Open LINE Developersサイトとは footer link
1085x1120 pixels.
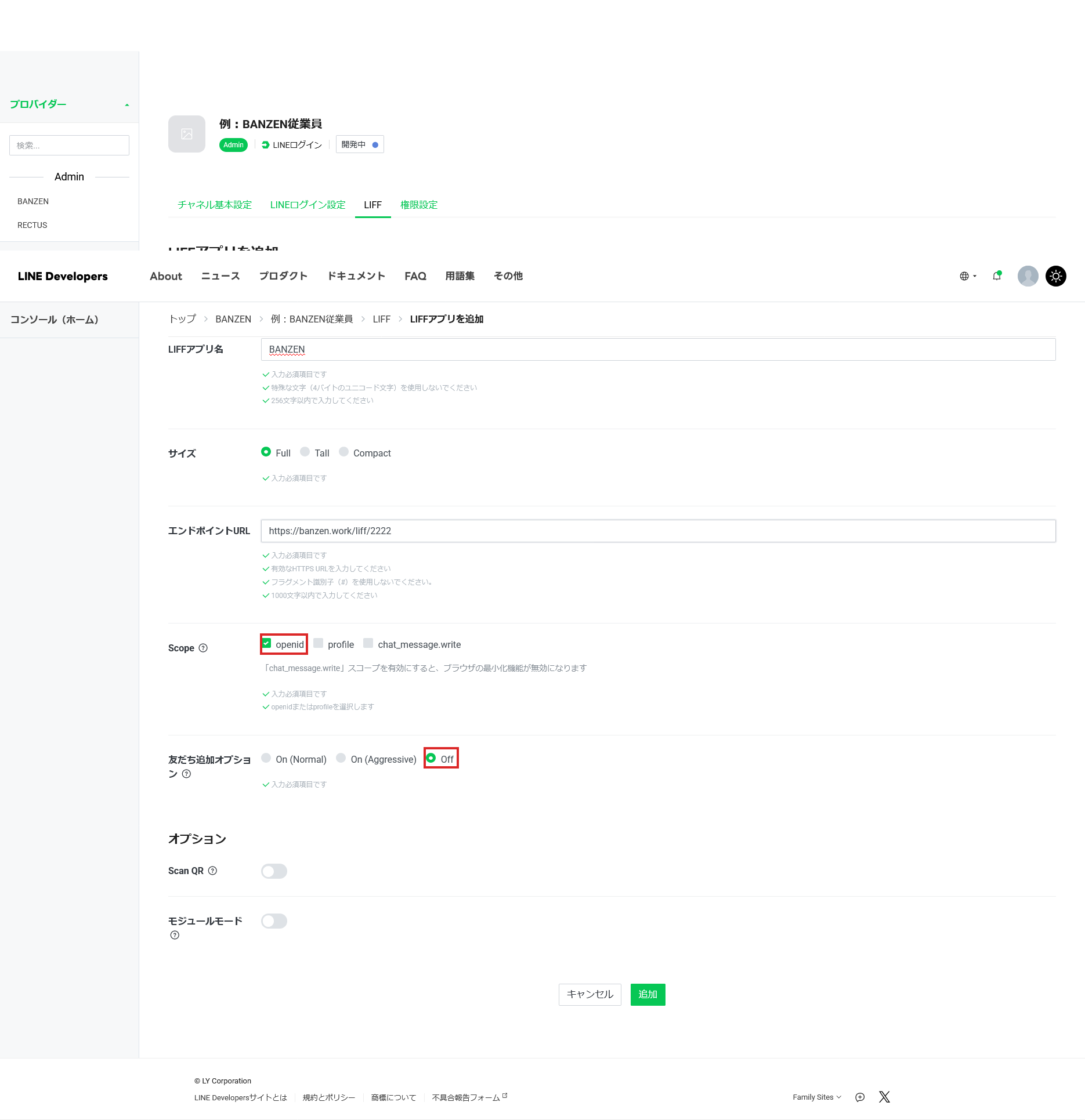[241, 1097]
